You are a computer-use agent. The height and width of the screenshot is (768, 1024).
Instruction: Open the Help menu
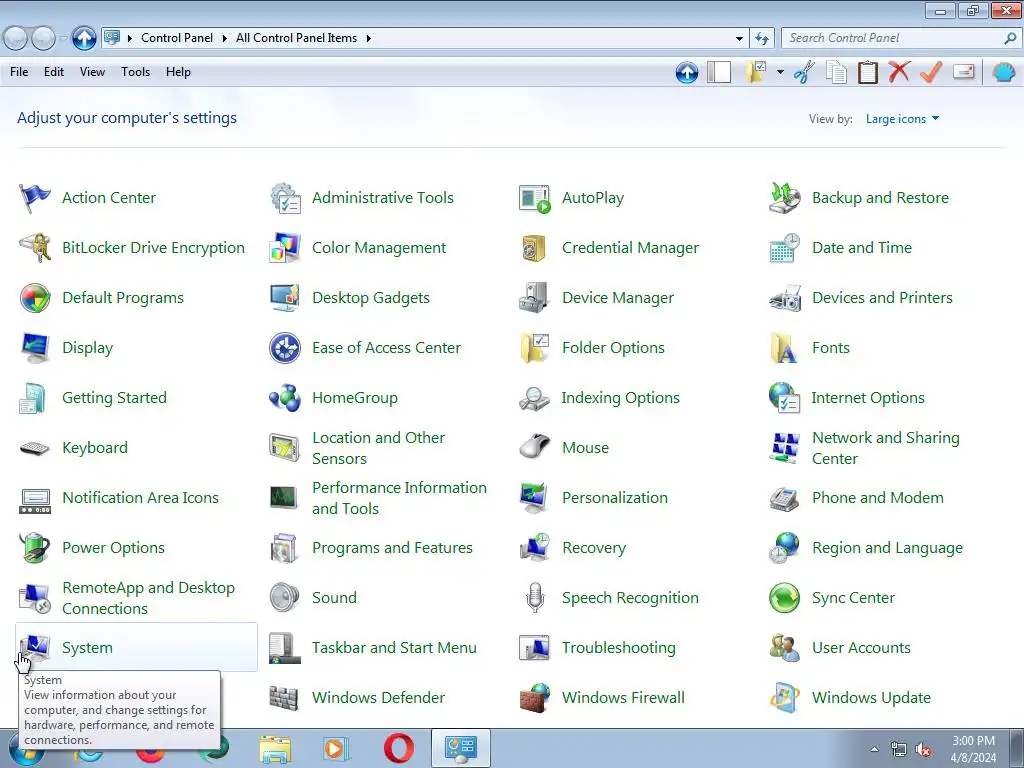pos(178,72)
